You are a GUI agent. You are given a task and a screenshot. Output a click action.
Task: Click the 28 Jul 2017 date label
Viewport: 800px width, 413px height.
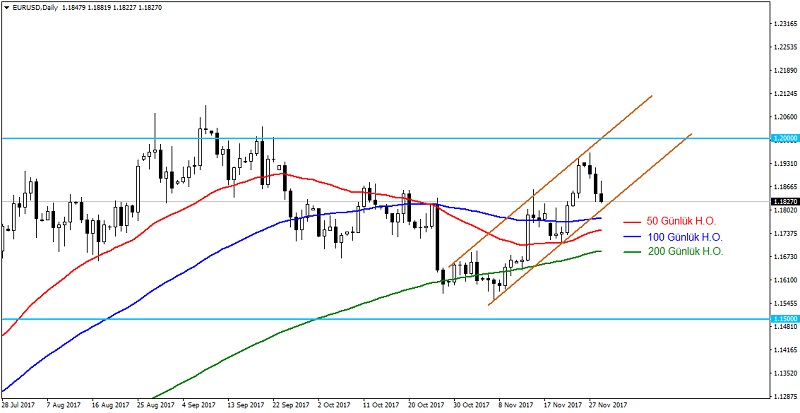(x=19, y=406)
